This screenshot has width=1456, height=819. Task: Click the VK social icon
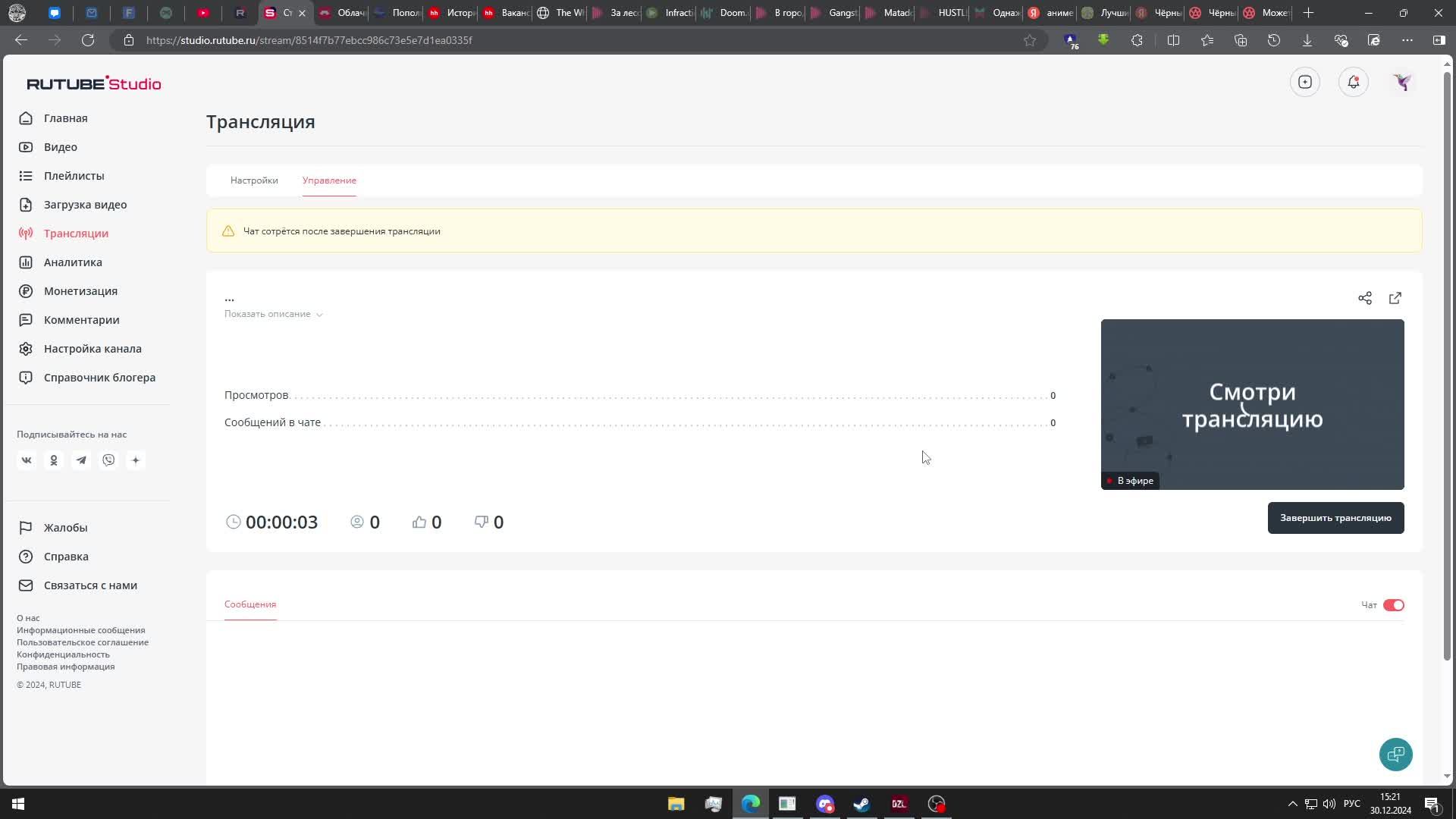(27, 460)
